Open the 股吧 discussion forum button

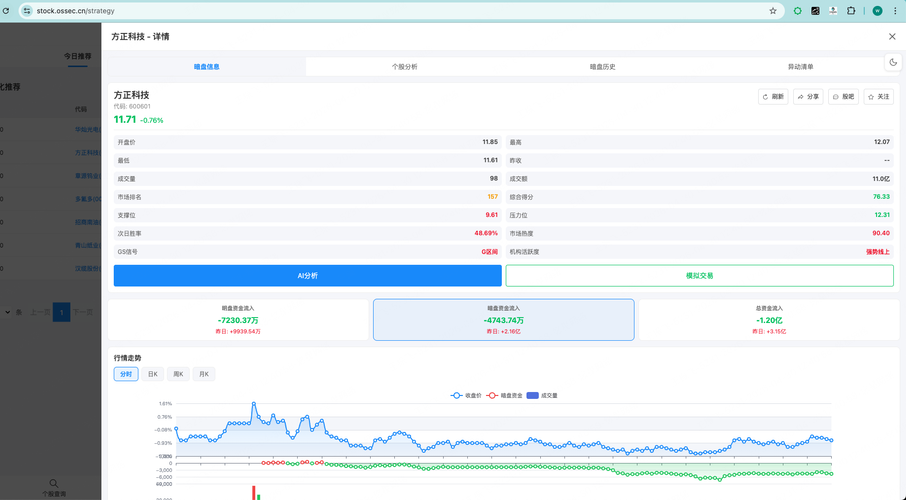(843, 97)
